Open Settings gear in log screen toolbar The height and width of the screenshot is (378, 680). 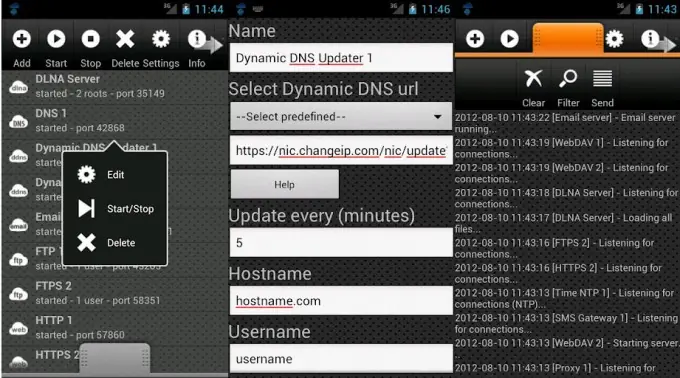coord(615,39)
